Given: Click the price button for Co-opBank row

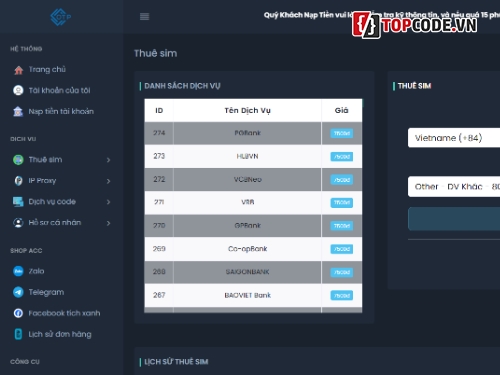Looking at the screenshot, I should [342, 249].
